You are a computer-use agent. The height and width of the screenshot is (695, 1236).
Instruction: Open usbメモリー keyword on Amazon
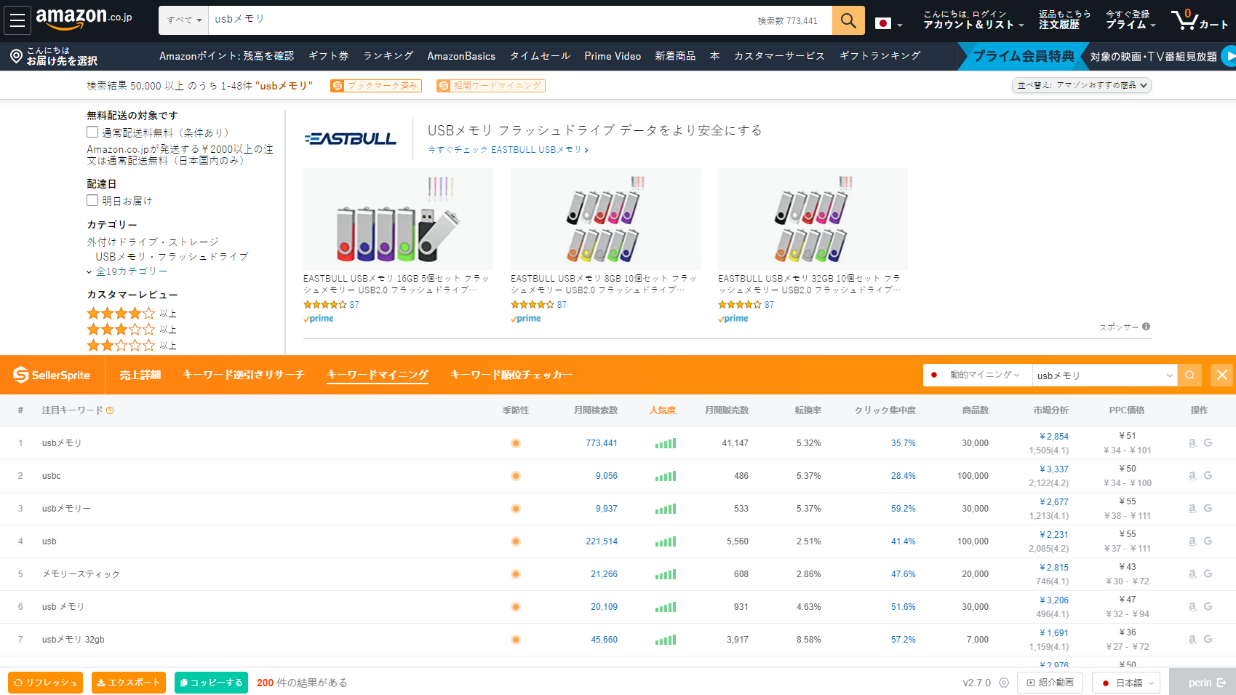coord(1191,509)
